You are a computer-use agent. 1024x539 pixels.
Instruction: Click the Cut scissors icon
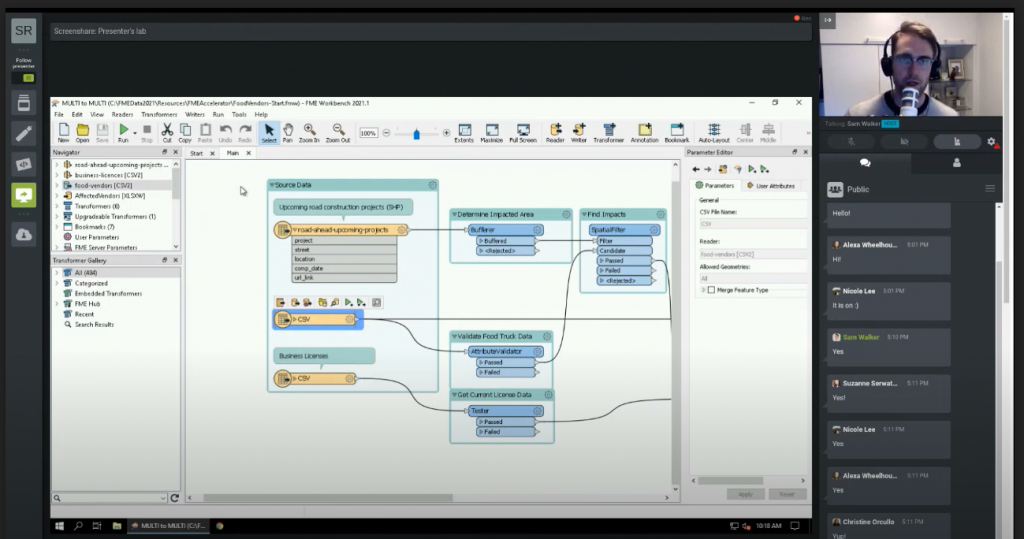pos(167,133)
